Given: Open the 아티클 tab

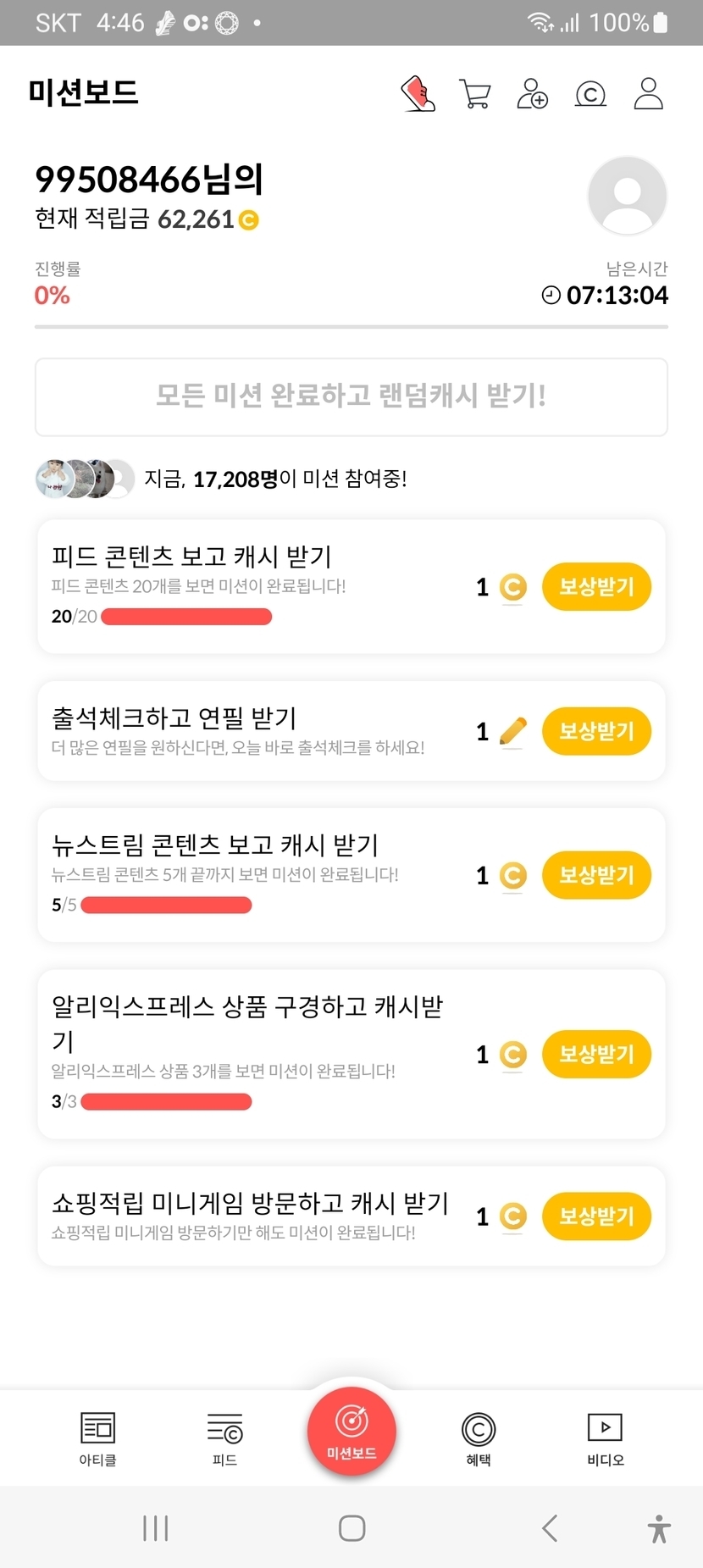Looking at the screenshot, I should [x=97, y=1439].
